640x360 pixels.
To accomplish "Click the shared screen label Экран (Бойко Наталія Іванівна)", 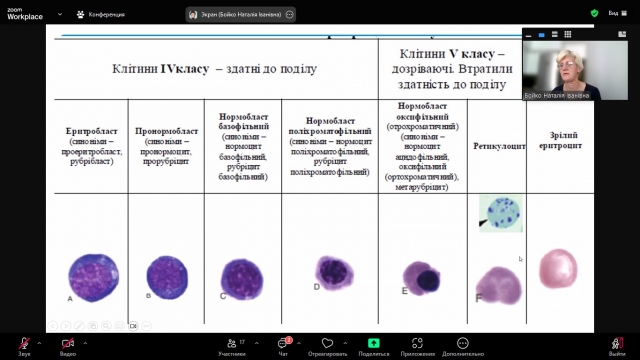I will coord(241,14).
